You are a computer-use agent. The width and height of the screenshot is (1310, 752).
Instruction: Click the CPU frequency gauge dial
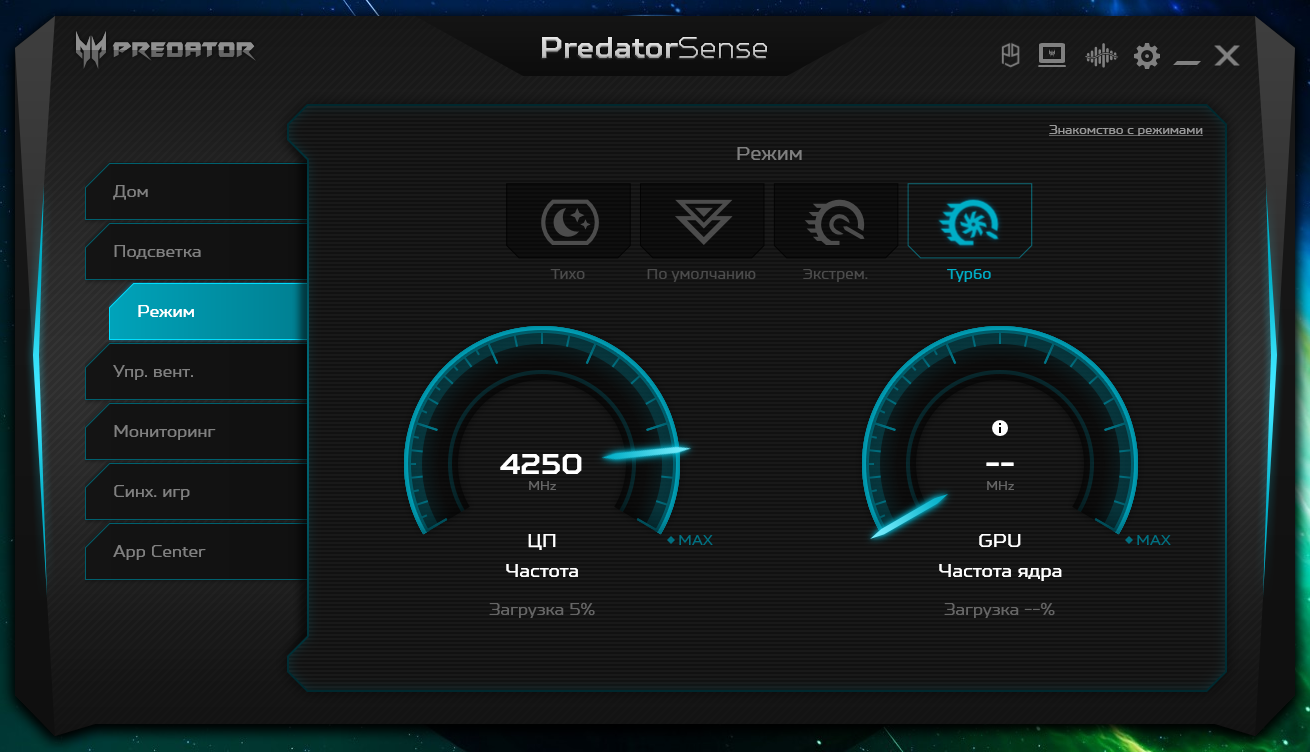[542, 430]
